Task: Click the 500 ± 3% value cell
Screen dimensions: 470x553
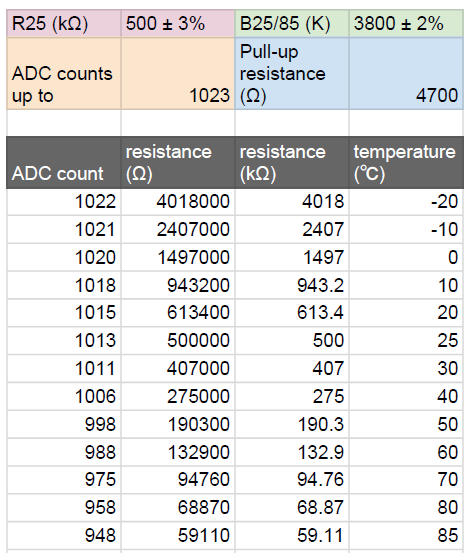Action: [x=178, y=24]
